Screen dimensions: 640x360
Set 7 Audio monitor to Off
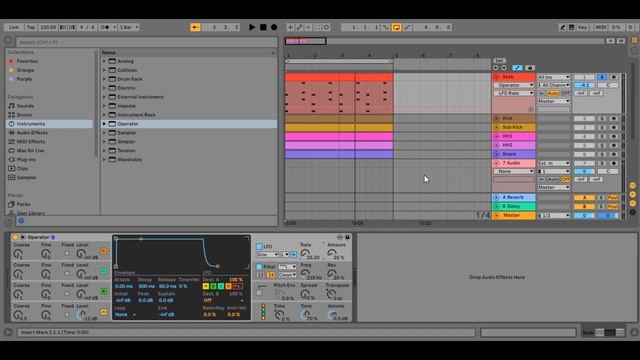pyautogui.click(x=565, y=180)
